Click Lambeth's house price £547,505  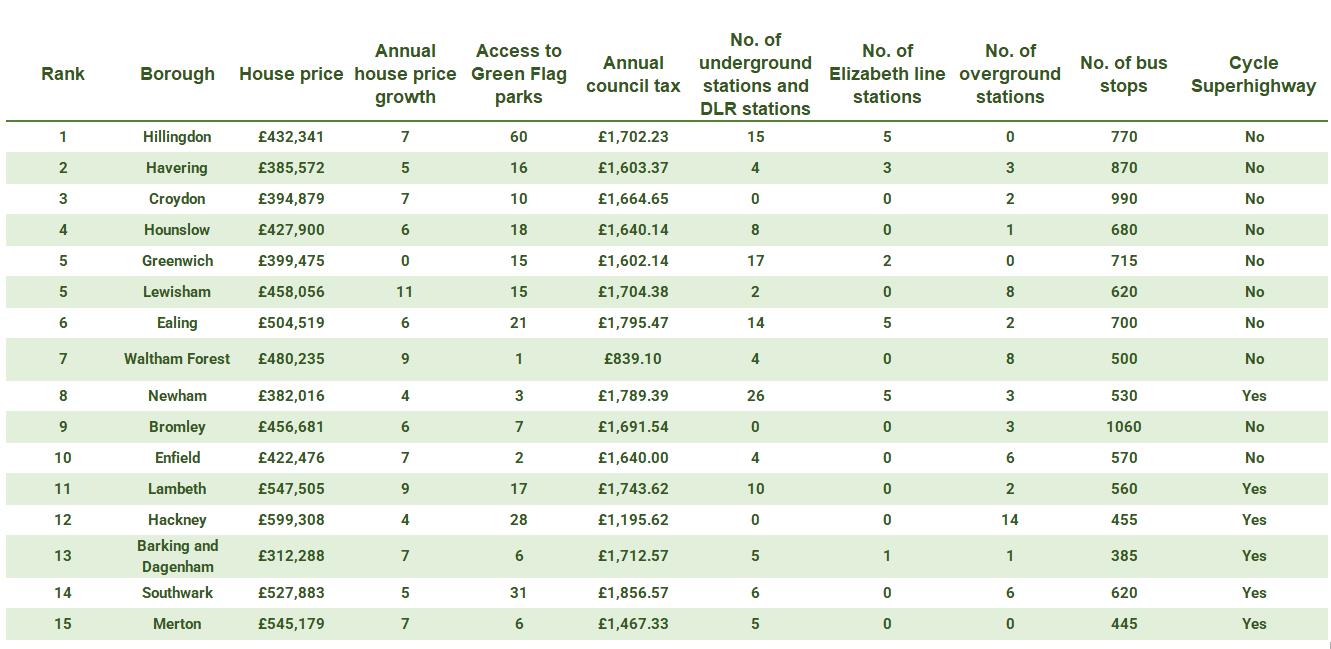pos(291,489)
